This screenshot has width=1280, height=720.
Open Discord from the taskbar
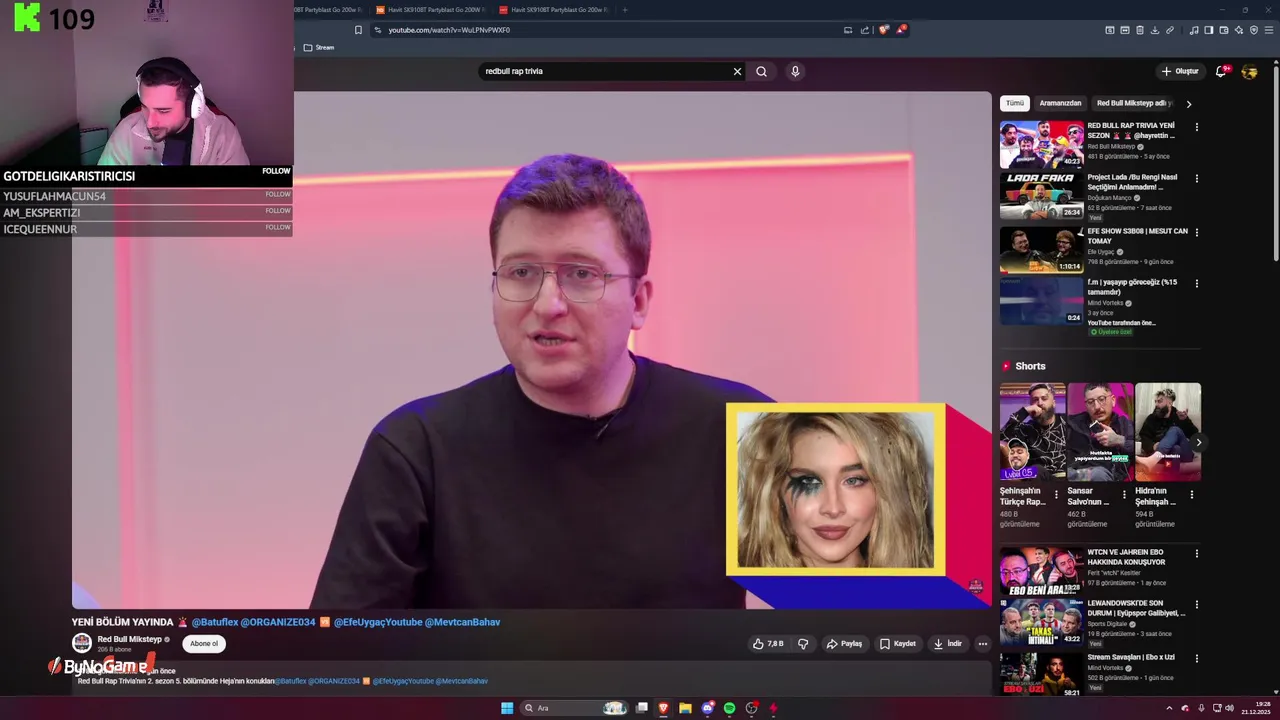coord(708,708)
